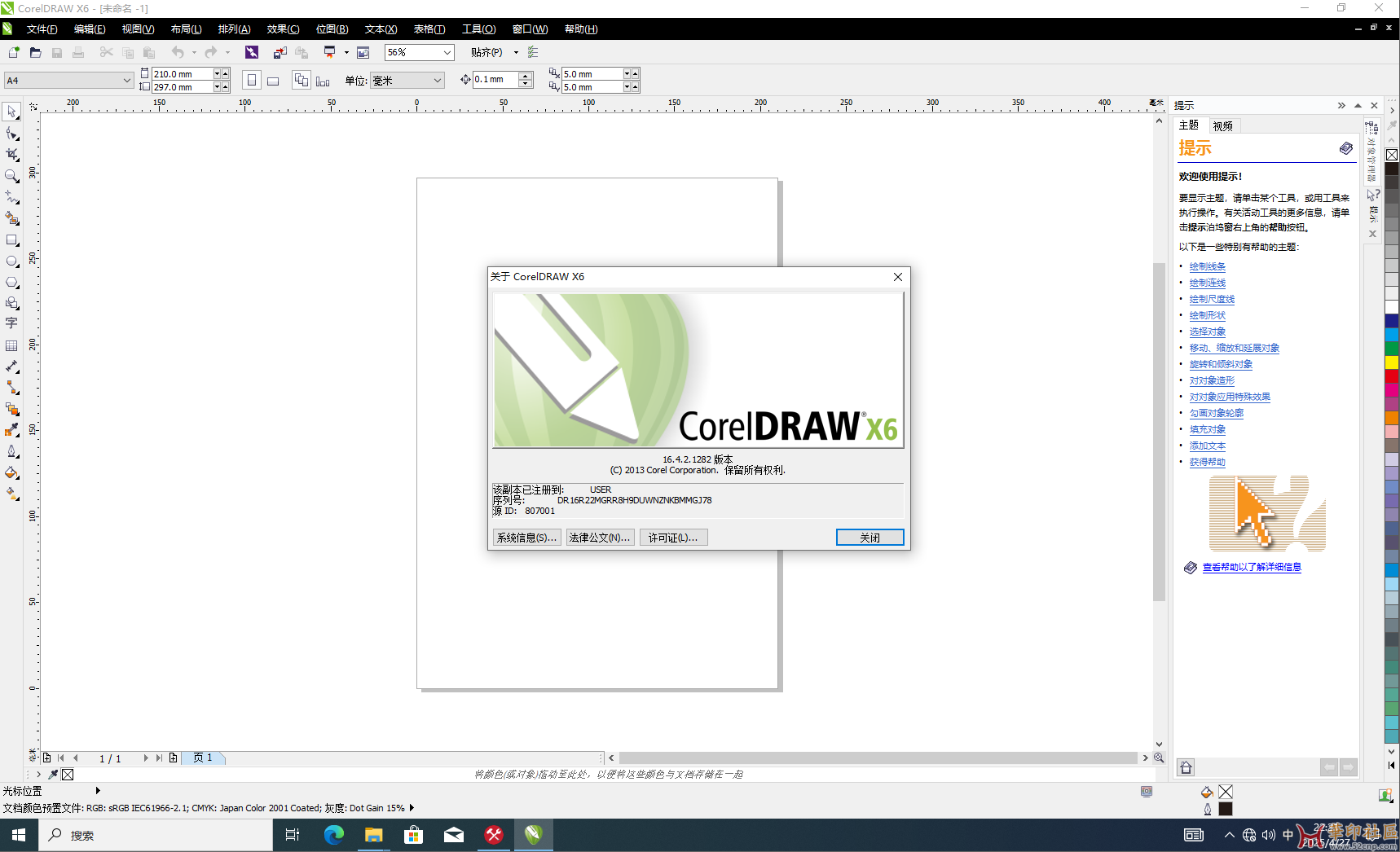Expand the 贴齐(P) snap dropdown
The height and width of the screenshot is (852, 1400).
pyautogui.click(x=516, y=52)
